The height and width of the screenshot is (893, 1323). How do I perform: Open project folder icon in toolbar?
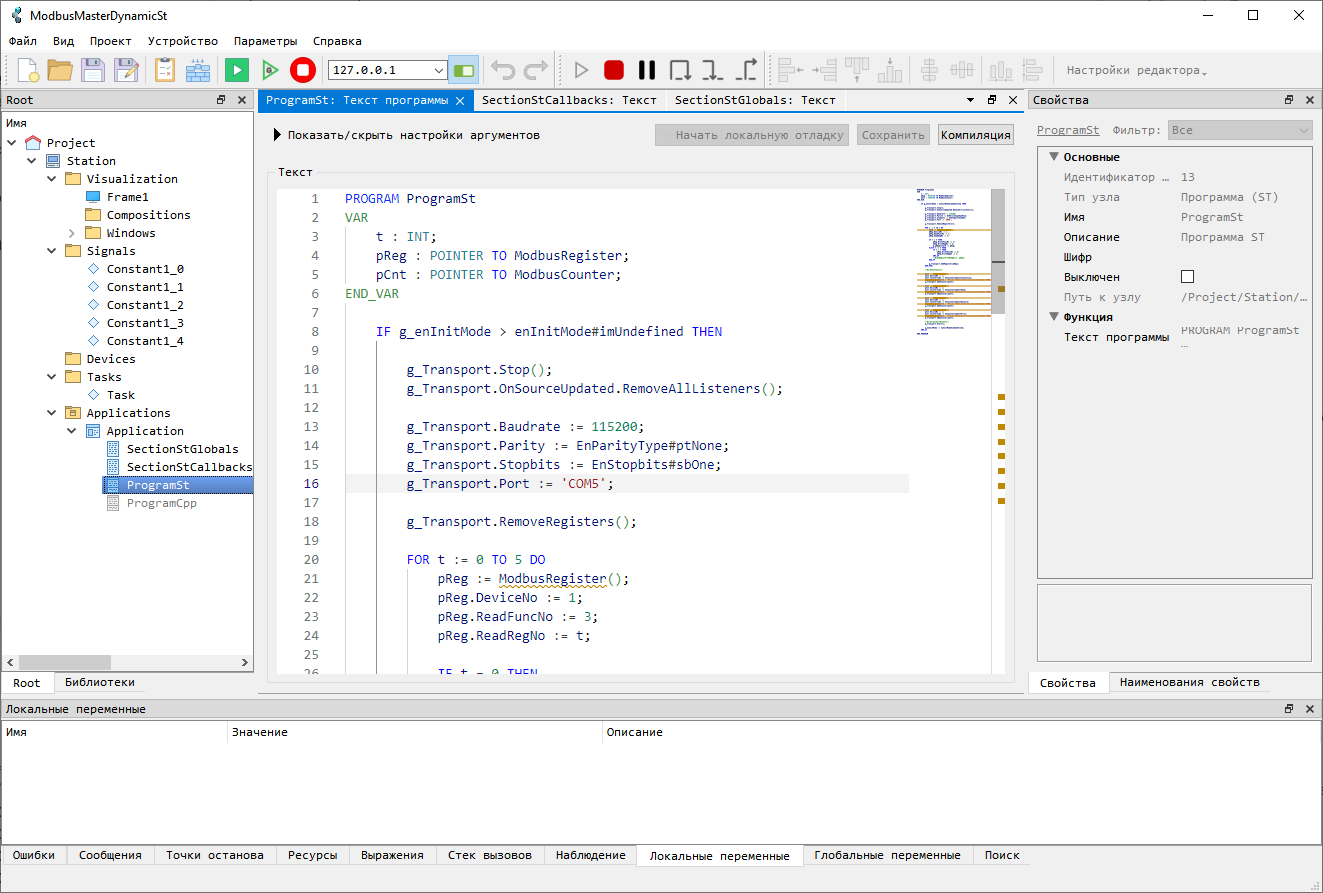click(x=60, y=70)
